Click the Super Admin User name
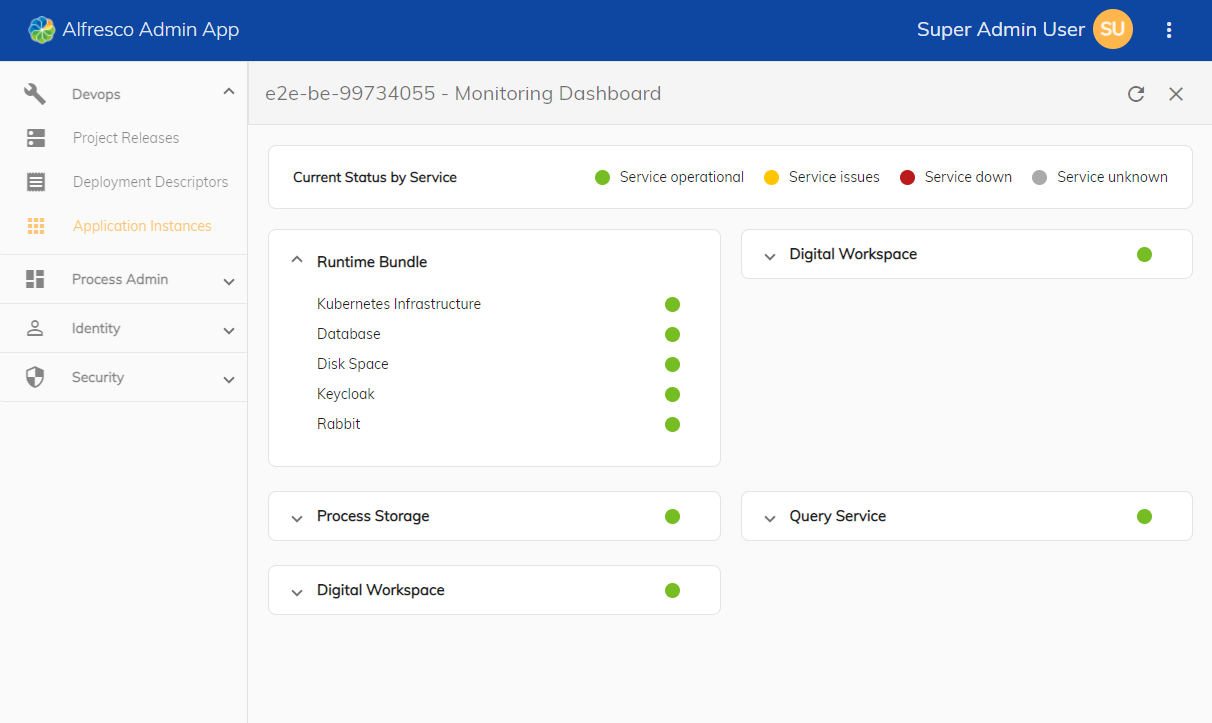Screen dimensions: 1212x723 (x=1001, y=30)
